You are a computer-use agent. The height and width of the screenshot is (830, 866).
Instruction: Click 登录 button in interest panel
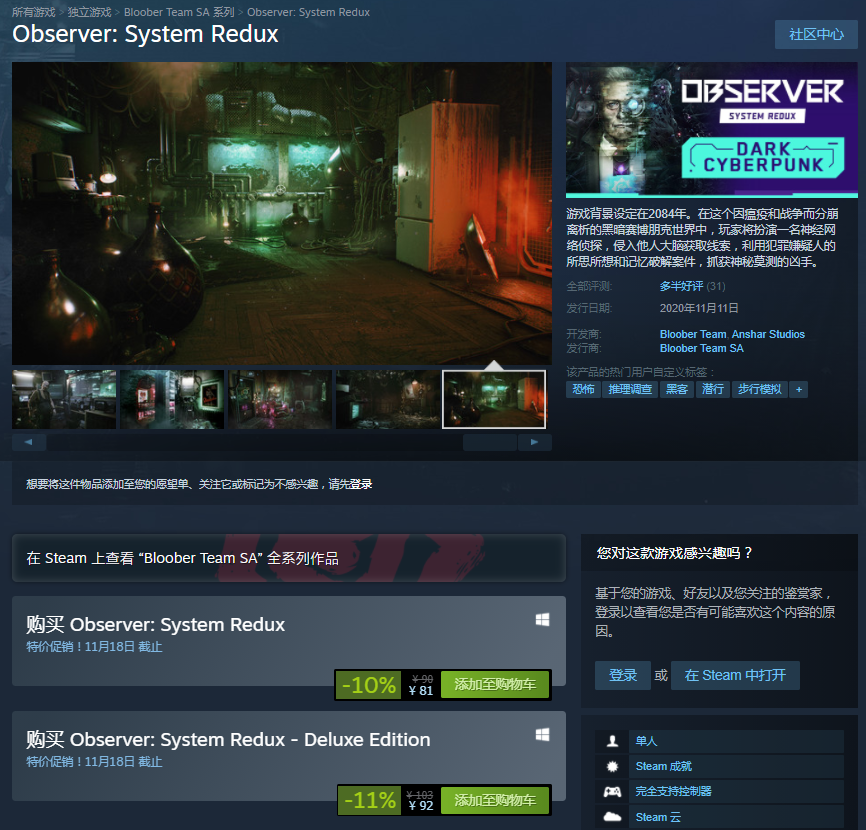pyautogui.click(x=622, y=675)
